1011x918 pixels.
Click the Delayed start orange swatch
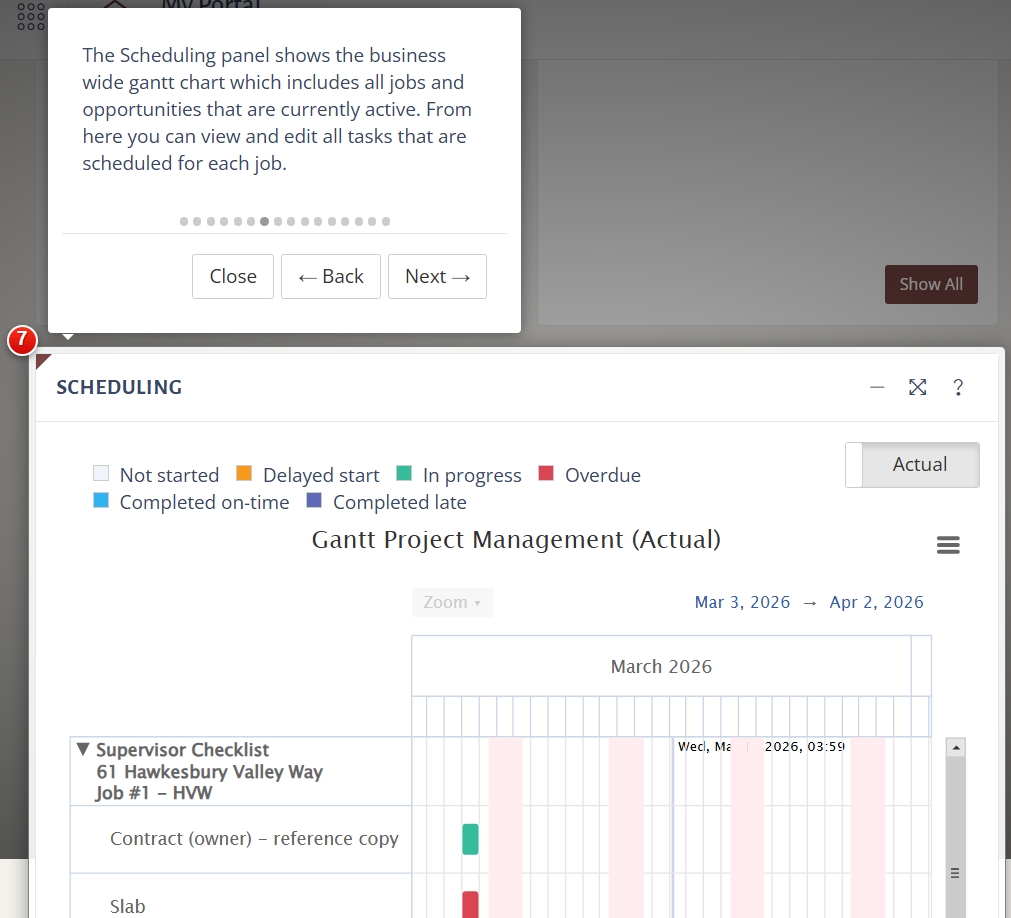(x=244, y=474)
